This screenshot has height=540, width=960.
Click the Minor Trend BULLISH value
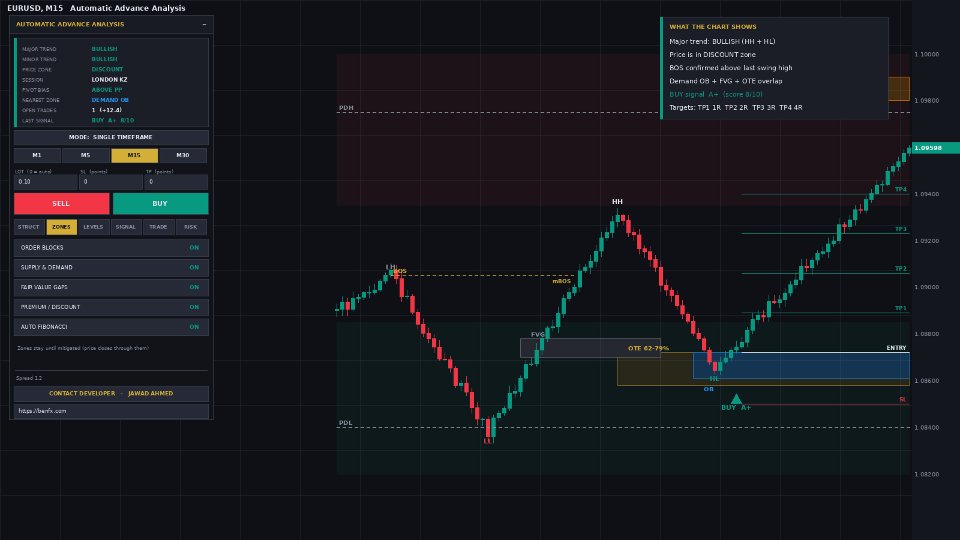point(105,59)
